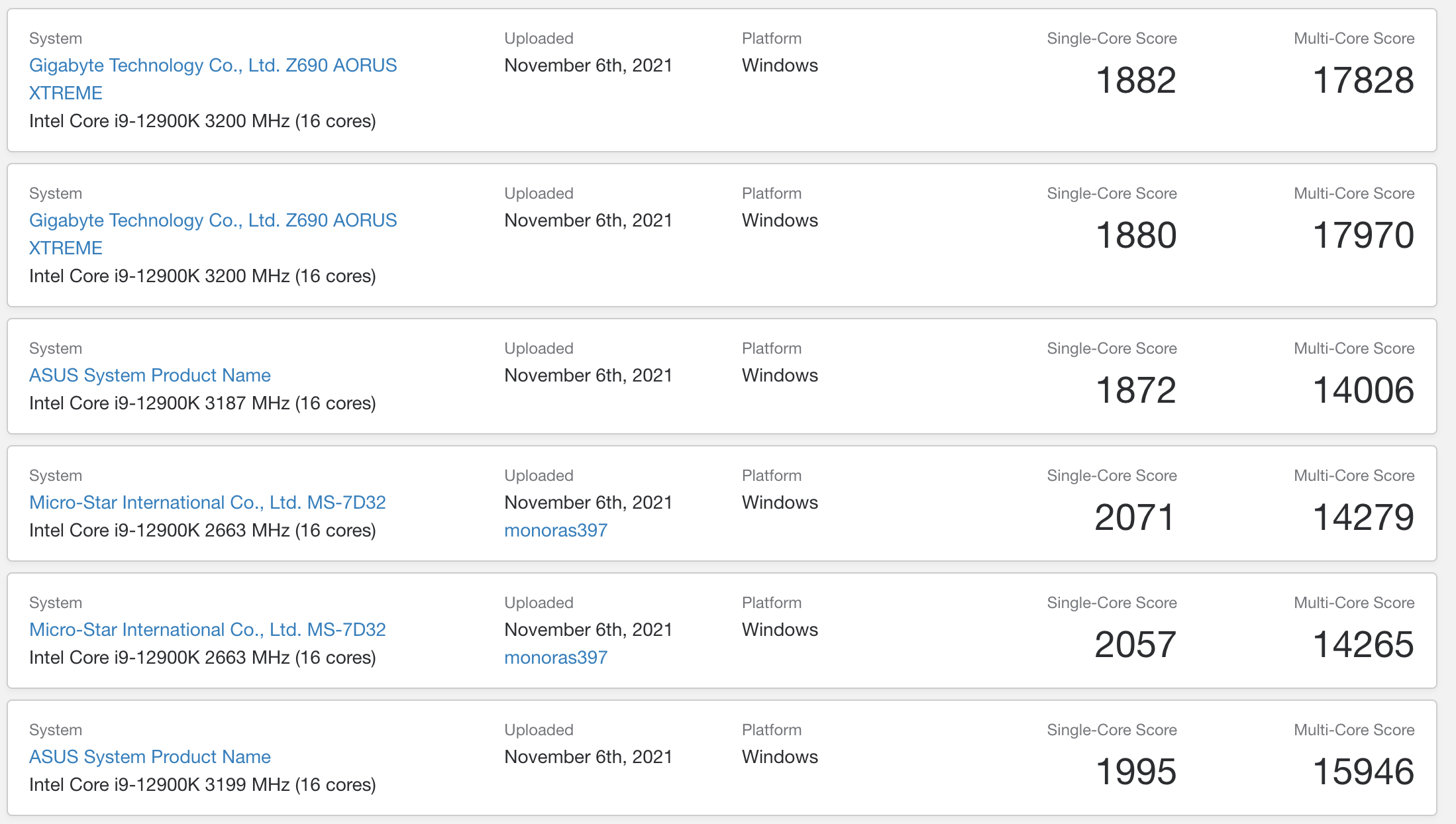Click the multi-core score 17828
1456x824 pixels.
tap(1363, 81)
